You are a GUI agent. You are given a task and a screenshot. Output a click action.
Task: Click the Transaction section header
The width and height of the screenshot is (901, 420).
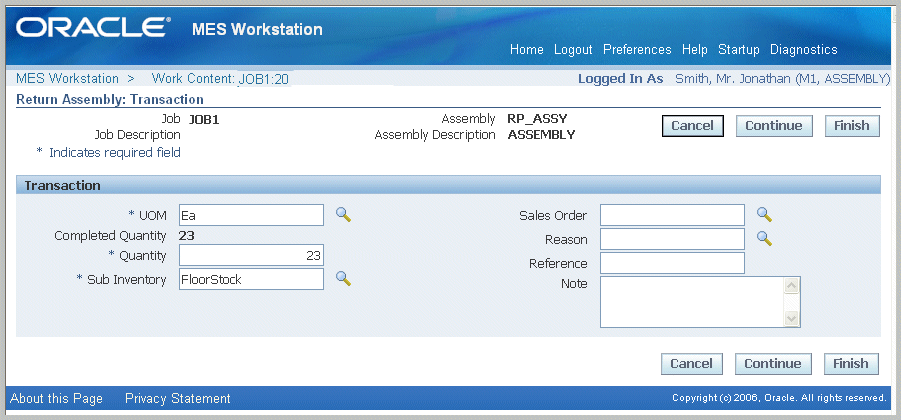pyautogui.click(x=448, y=185)
